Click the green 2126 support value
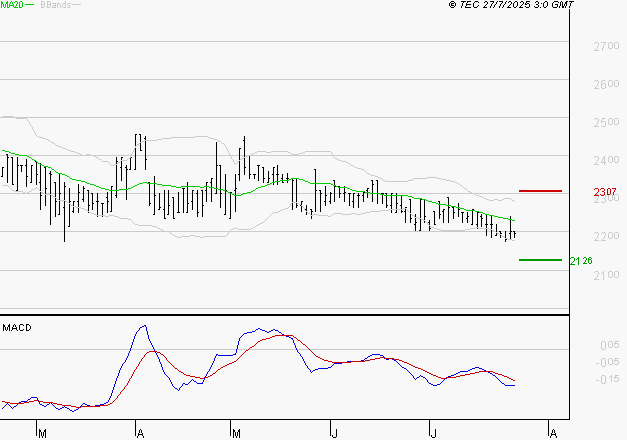This screenshot has height=440, width=627. [x=581, y=261]
